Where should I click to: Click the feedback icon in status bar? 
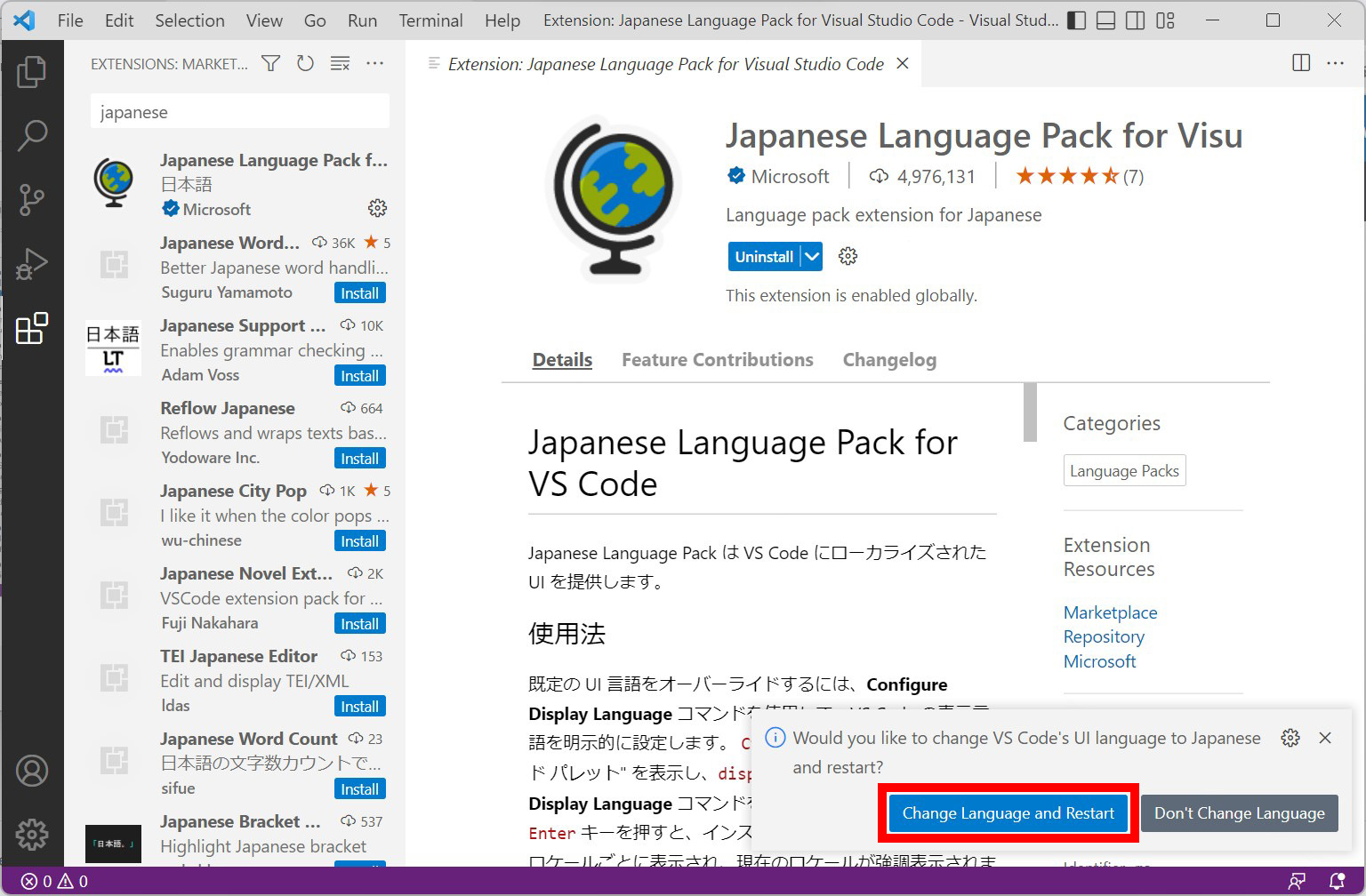click(x=1298, y=880)
